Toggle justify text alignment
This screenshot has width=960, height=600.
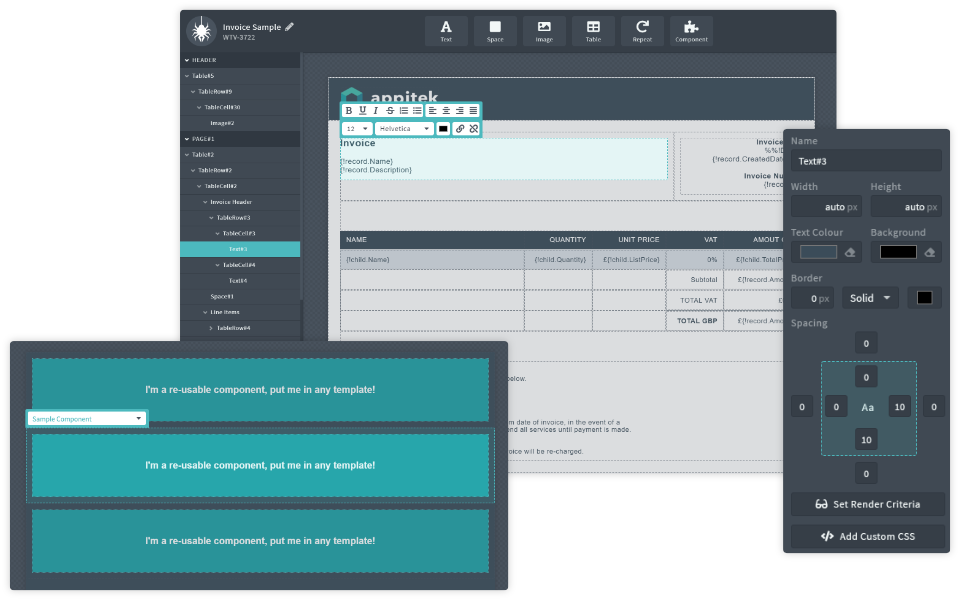473,111
